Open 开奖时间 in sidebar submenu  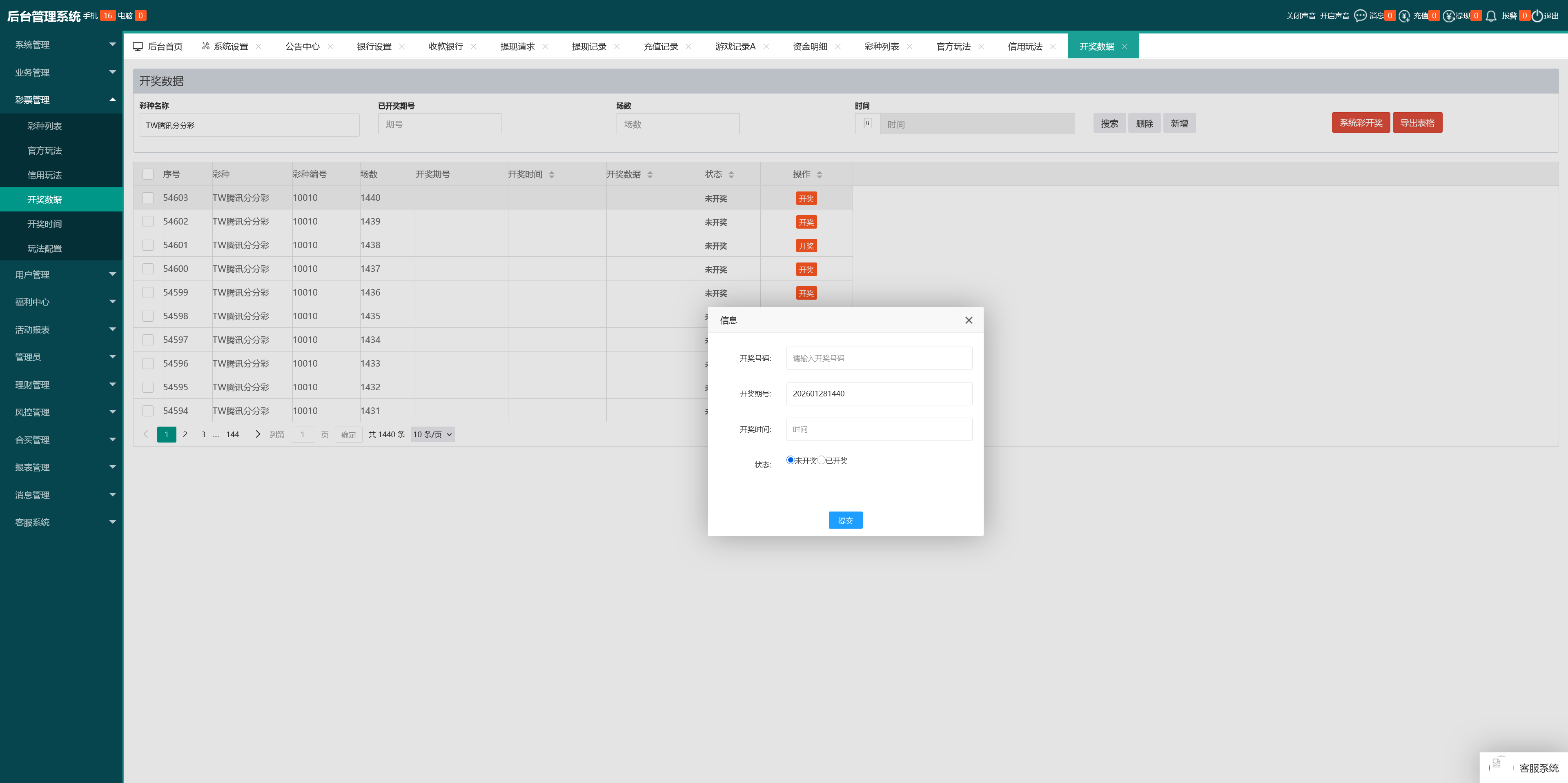coord(45,224)
